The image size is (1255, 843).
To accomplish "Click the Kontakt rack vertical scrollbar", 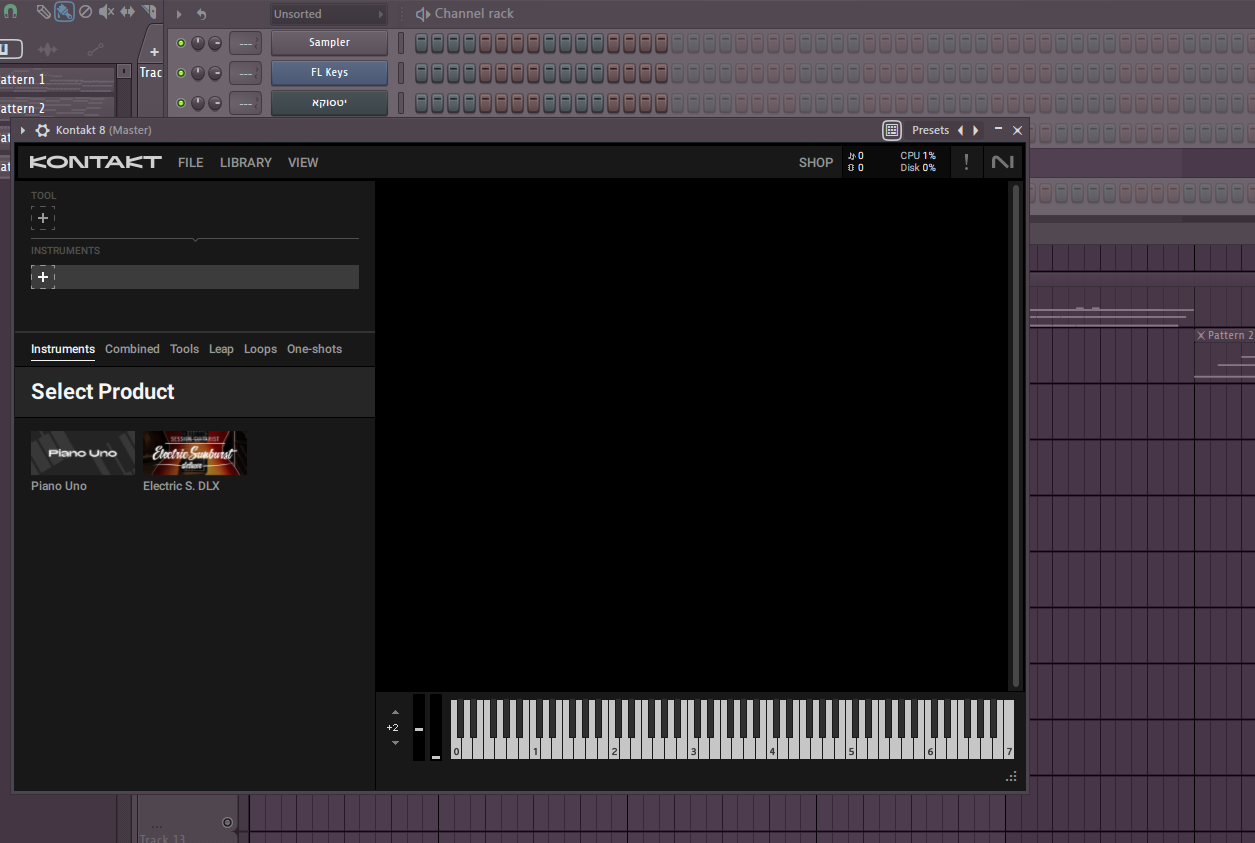I will click(1017, 435).
